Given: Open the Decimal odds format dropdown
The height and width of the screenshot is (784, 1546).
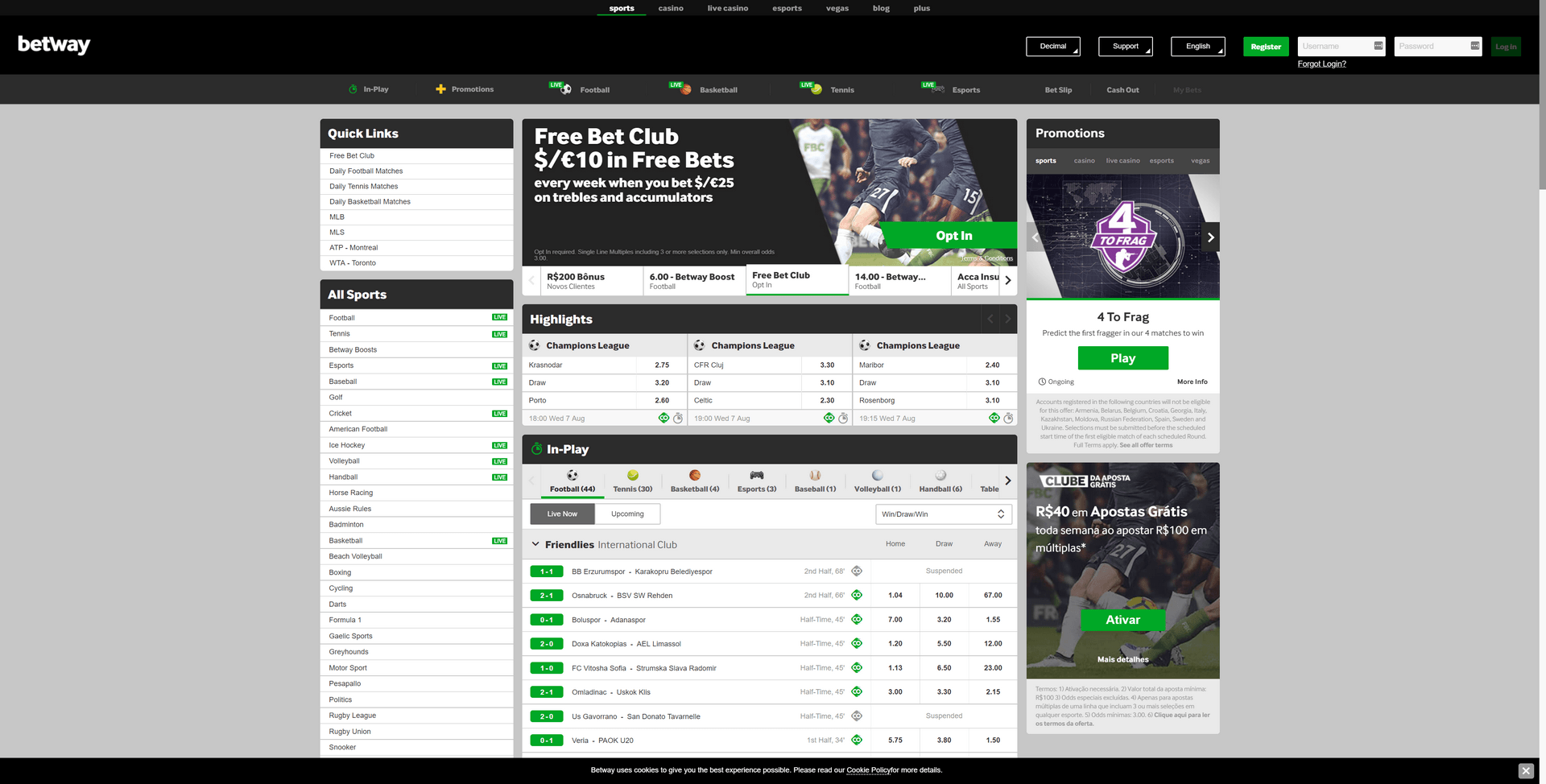Looking at the screenshot, I should click(1053, 47).
